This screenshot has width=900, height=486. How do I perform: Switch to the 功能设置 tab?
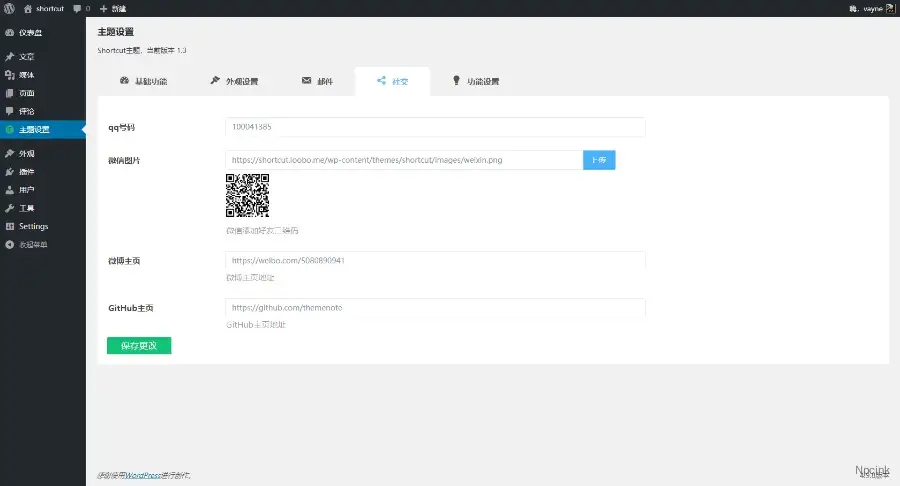pos(476,81)
